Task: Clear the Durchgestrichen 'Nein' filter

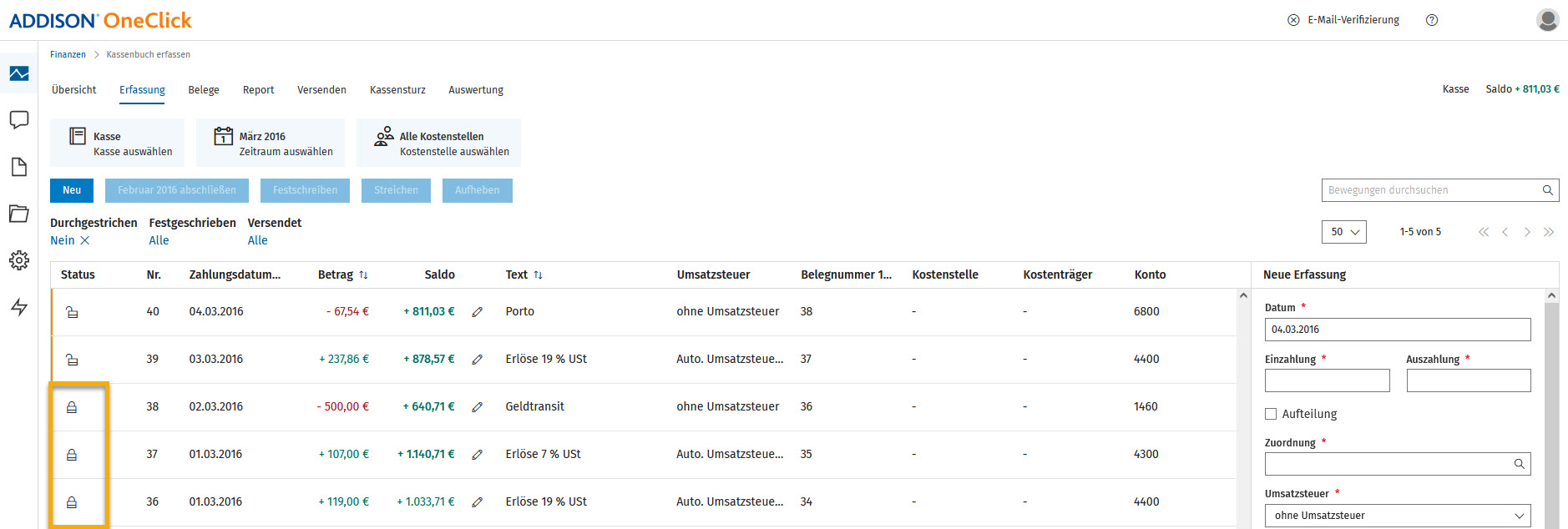Action: tap(85, 240)
